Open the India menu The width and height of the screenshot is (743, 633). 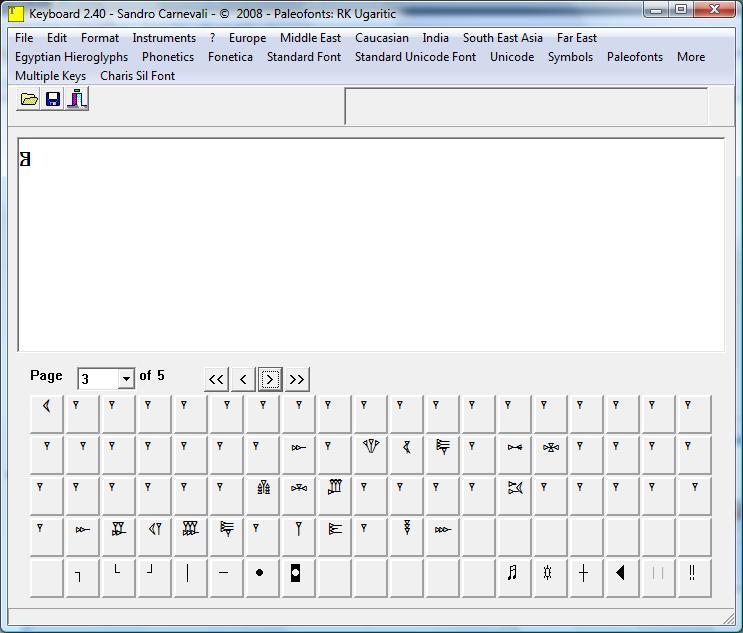(435, 38)
